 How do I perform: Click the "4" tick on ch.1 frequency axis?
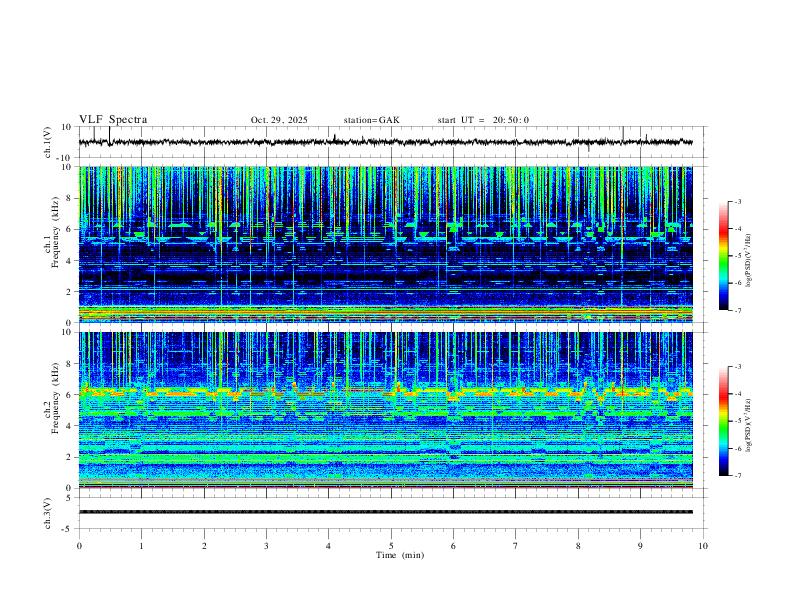pos(70,261)
